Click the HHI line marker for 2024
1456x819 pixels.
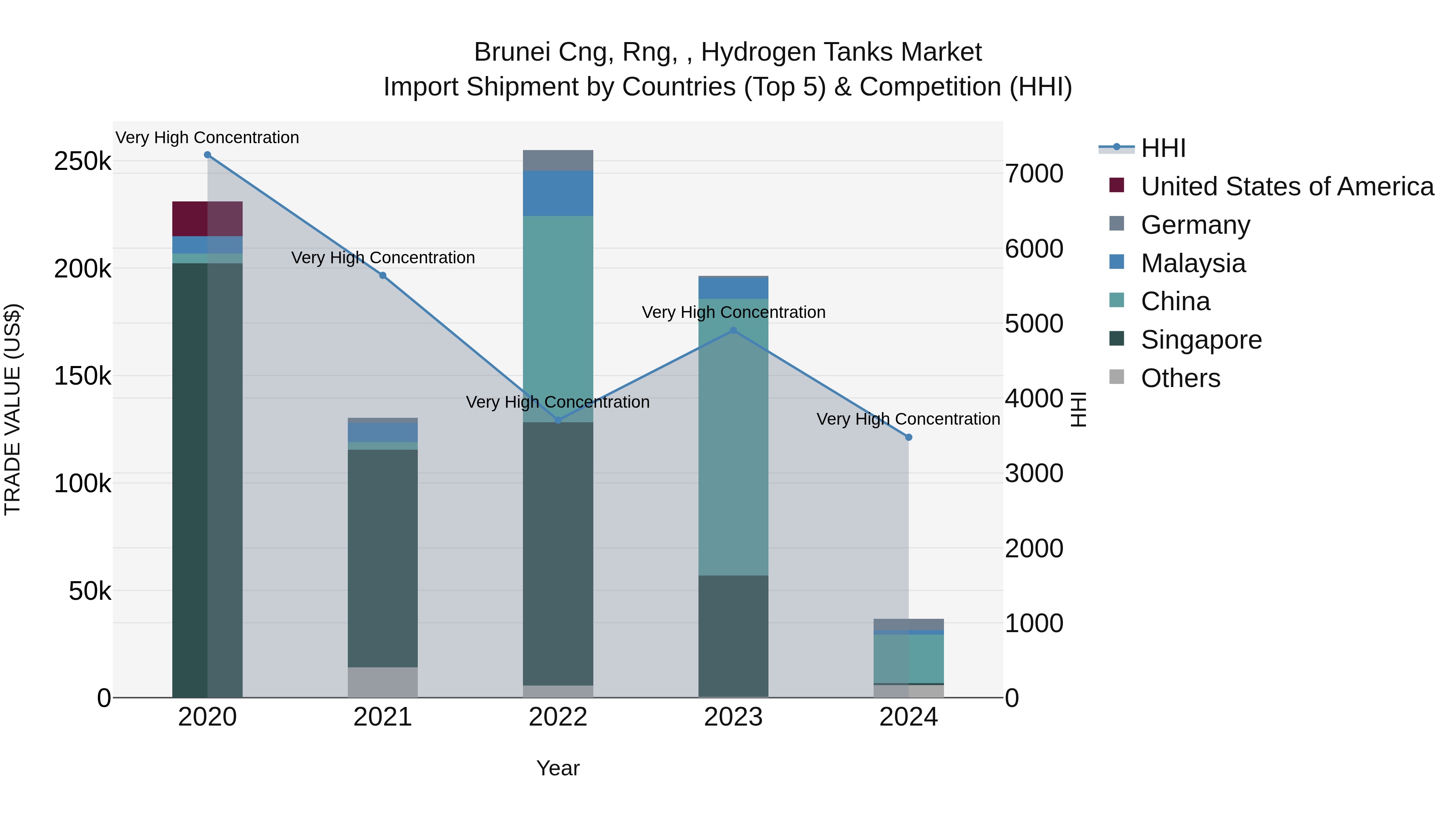click(x=908, y=438)
